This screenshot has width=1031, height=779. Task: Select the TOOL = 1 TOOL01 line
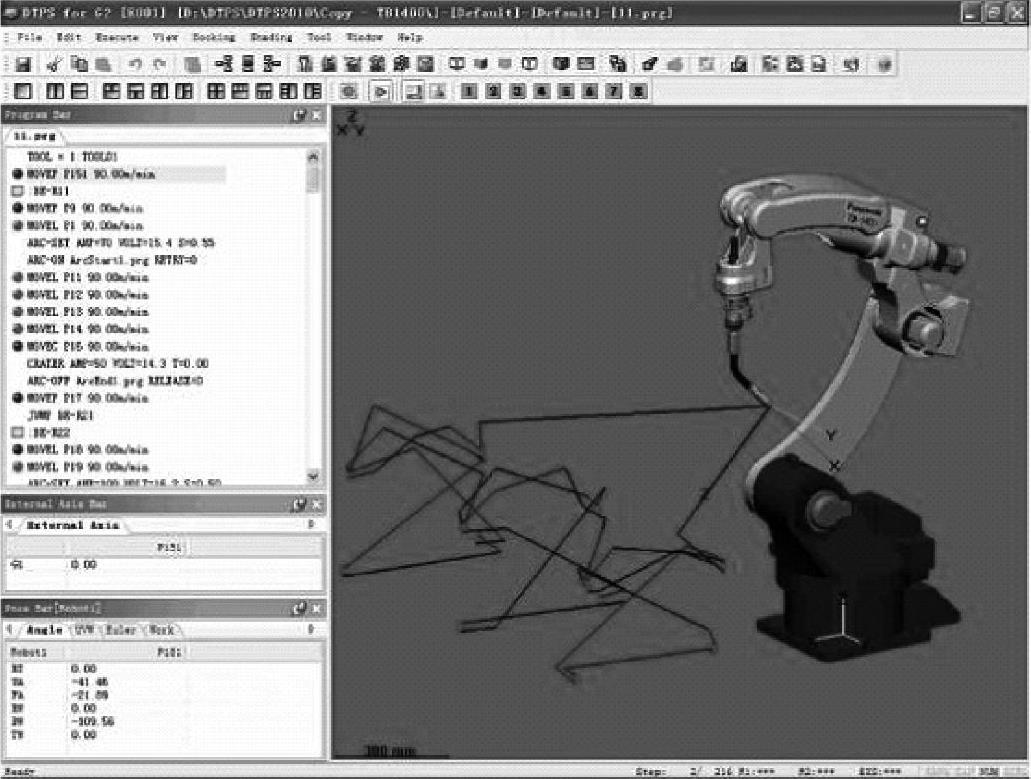[x=72, y=156]
